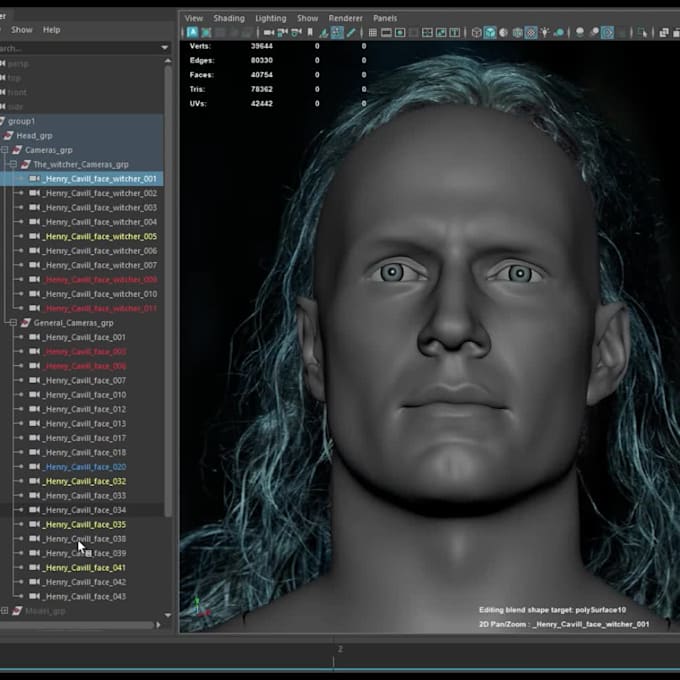The image size is (680, 680).
Task: Expand the Model_grp node
Action: [x=4, y=611]
